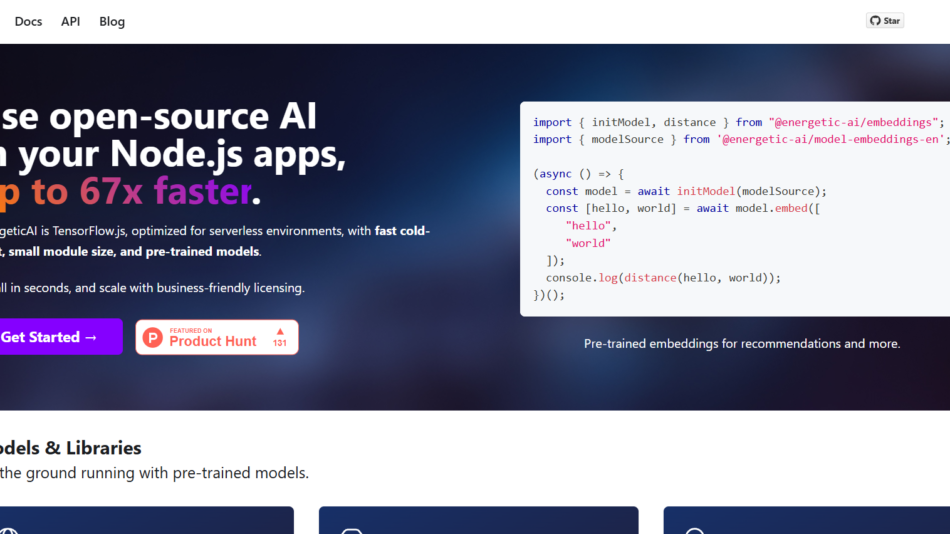
Task: Open the Featured on Product Hunt badge
Action: pyautogui.click(x=217, y=337)
